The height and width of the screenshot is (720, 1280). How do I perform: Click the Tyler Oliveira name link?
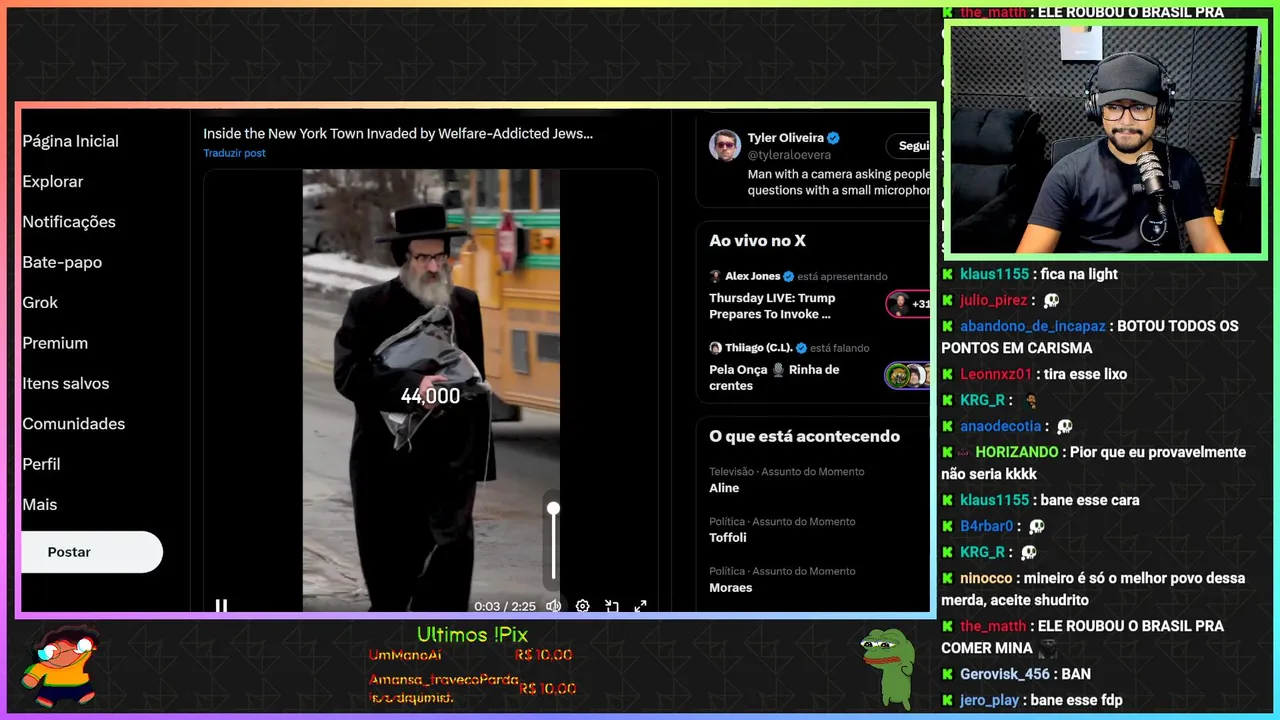[x=786, y=138]
